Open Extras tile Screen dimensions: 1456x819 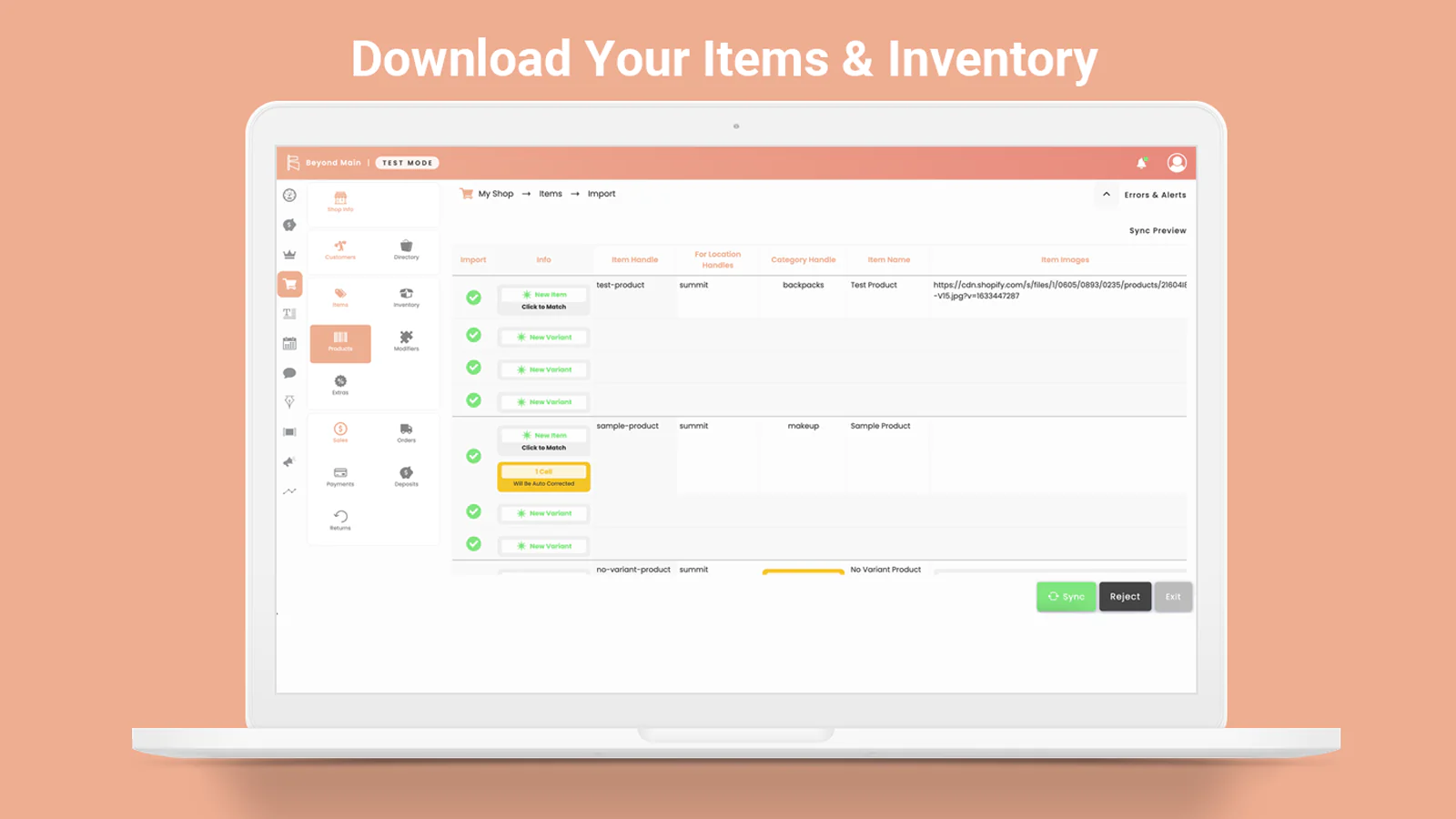(340, 386)
